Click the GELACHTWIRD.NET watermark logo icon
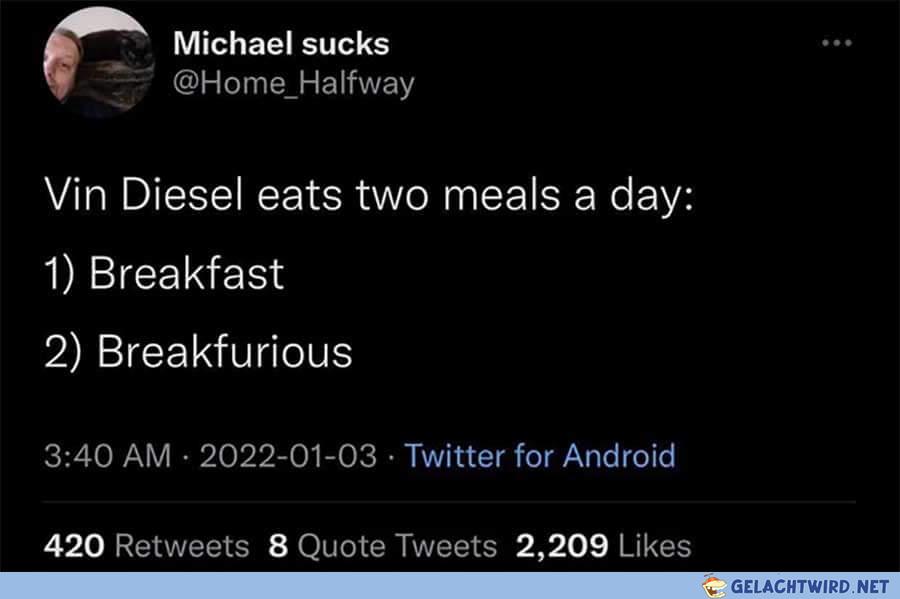 [x=714, y=586]
